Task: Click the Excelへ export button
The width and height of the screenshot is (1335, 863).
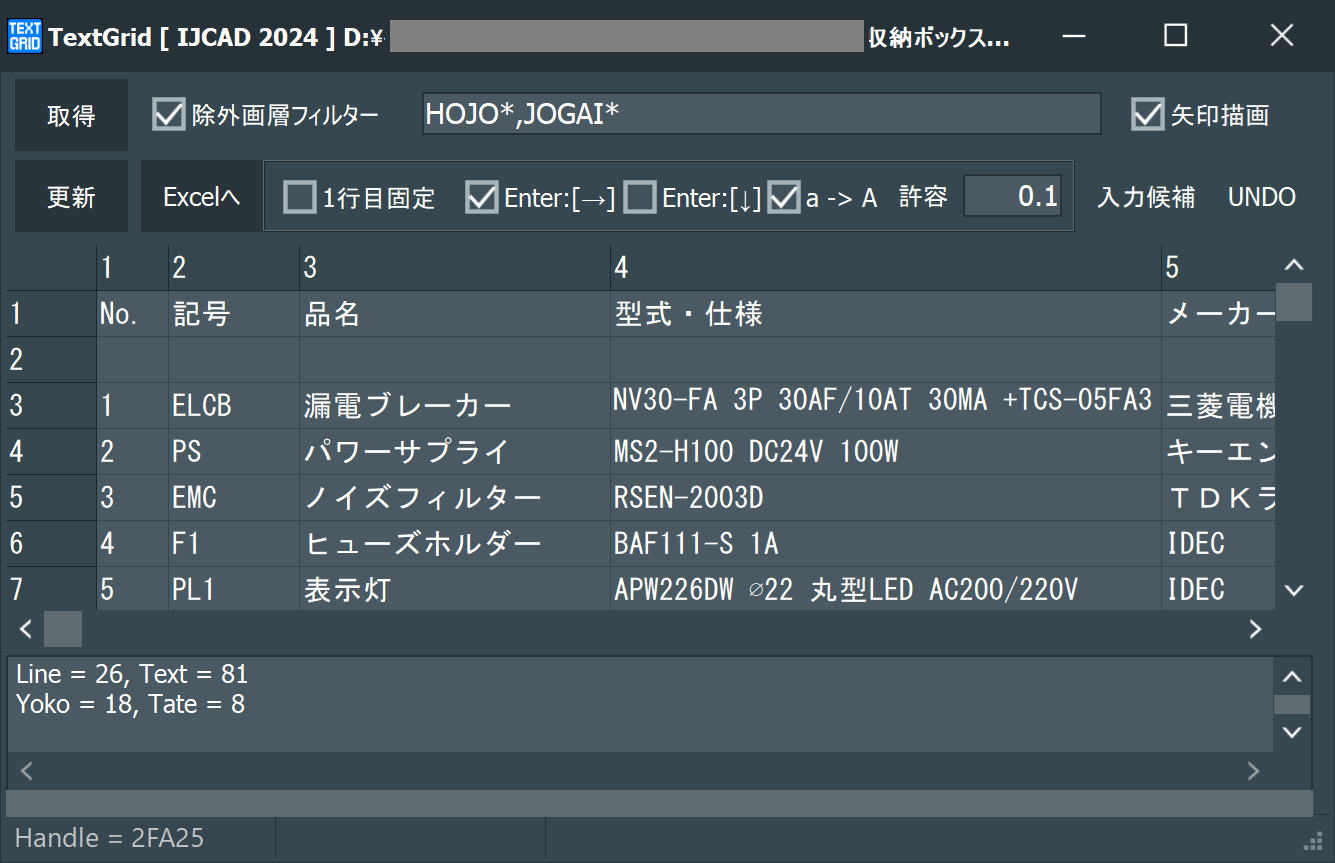Action: tap(201, 196)
